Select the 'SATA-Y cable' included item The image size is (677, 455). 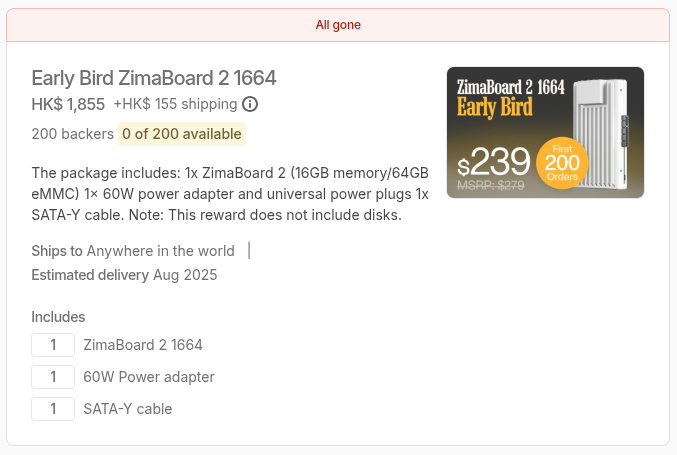[128, 409]
